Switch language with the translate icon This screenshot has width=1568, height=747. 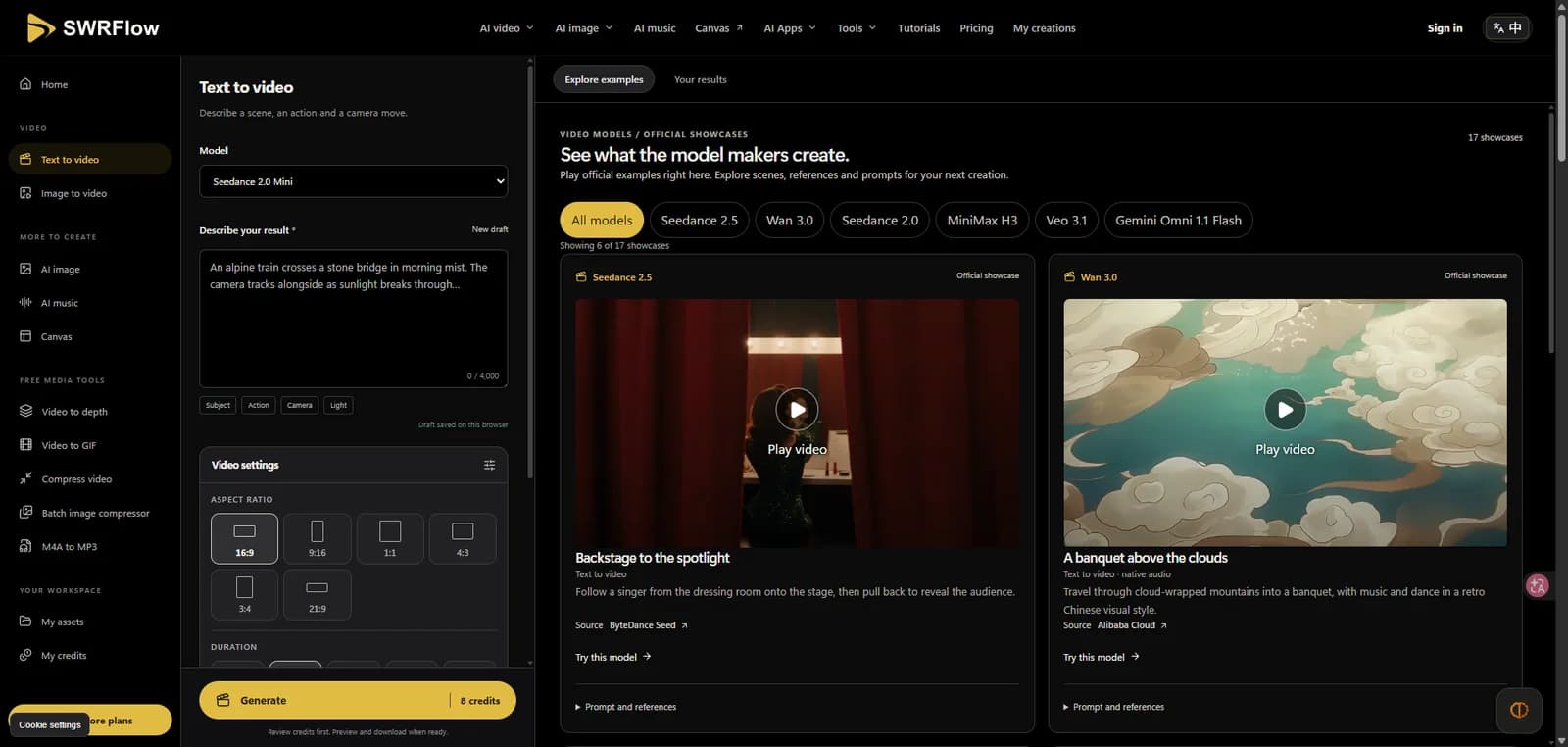click(x=1507, y=28)
